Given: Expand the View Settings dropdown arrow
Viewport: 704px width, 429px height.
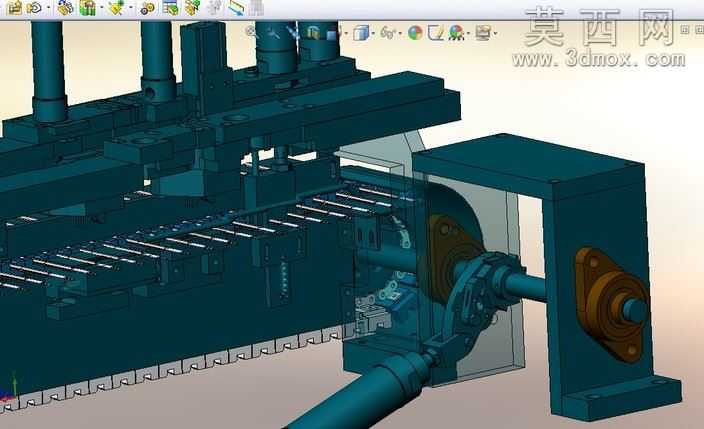Looking at the screenshot, I should pos(495,33).
